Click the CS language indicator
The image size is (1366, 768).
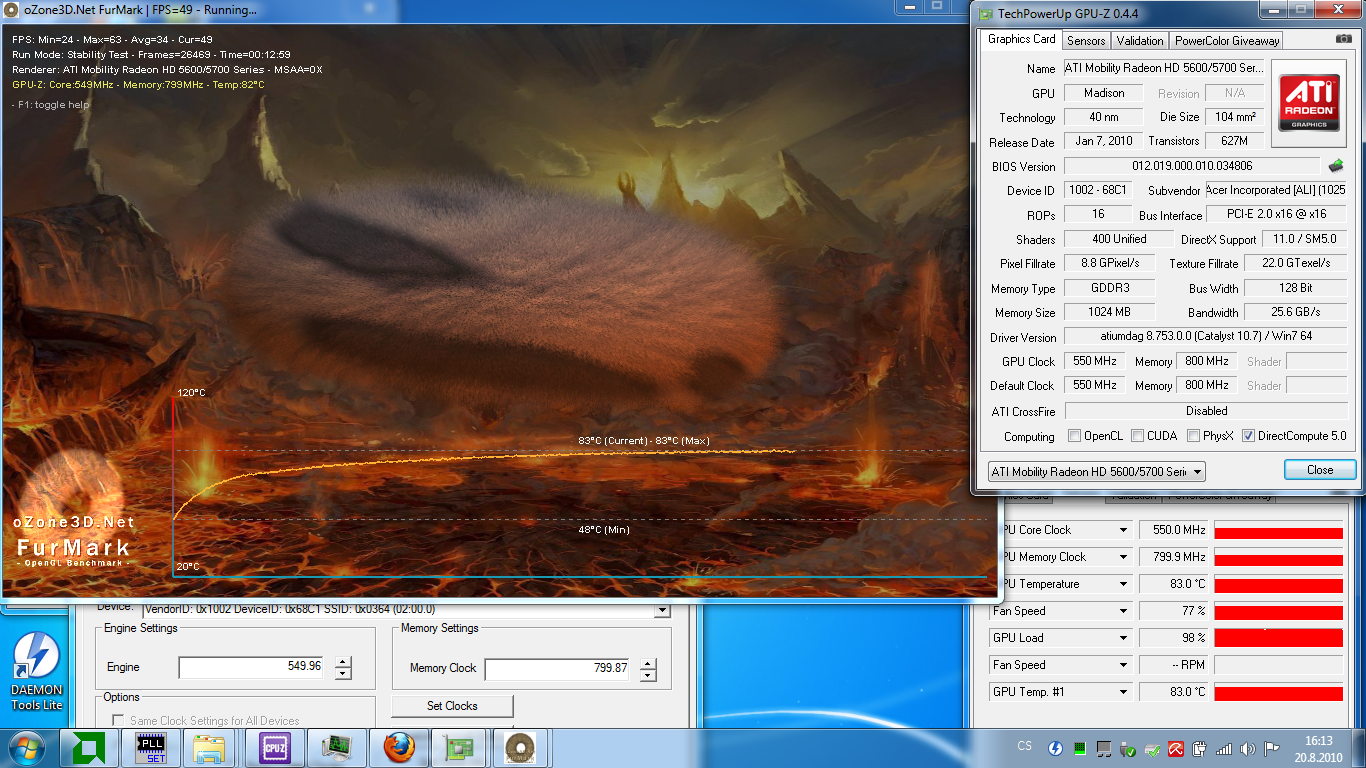click(1024, 746)
